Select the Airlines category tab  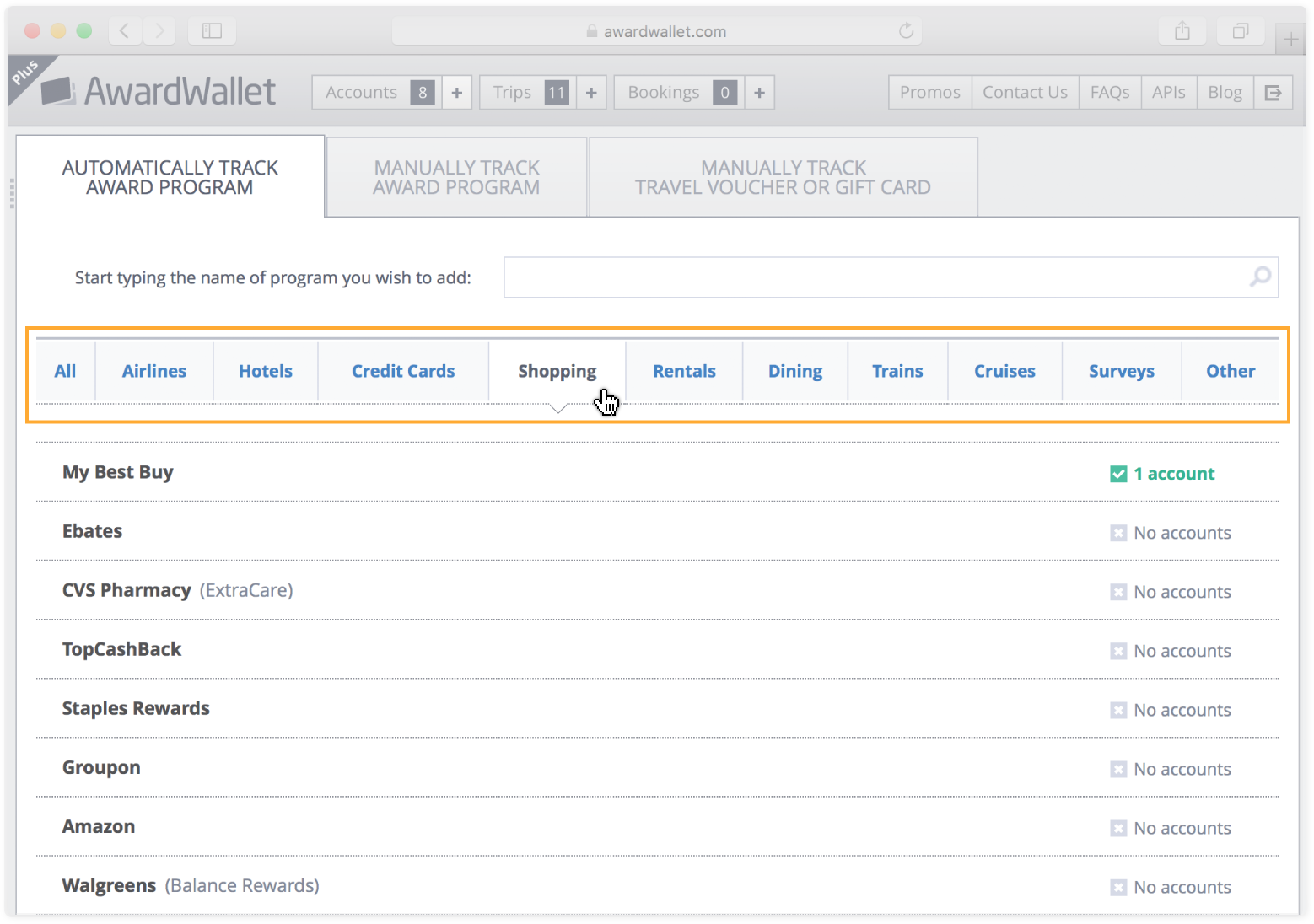[x=153, y=371]
